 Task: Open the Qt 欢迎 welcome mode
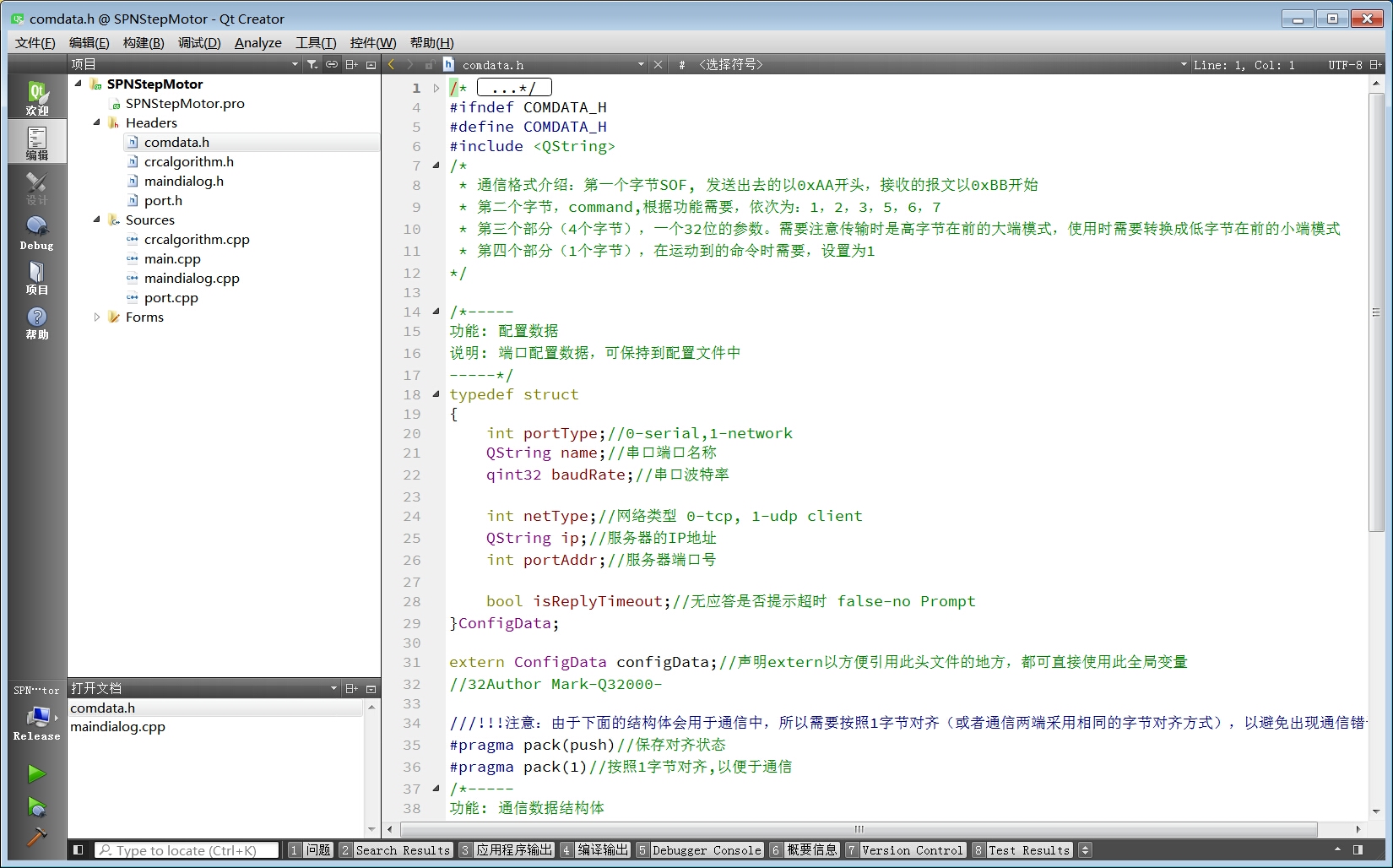coord(37,98)
